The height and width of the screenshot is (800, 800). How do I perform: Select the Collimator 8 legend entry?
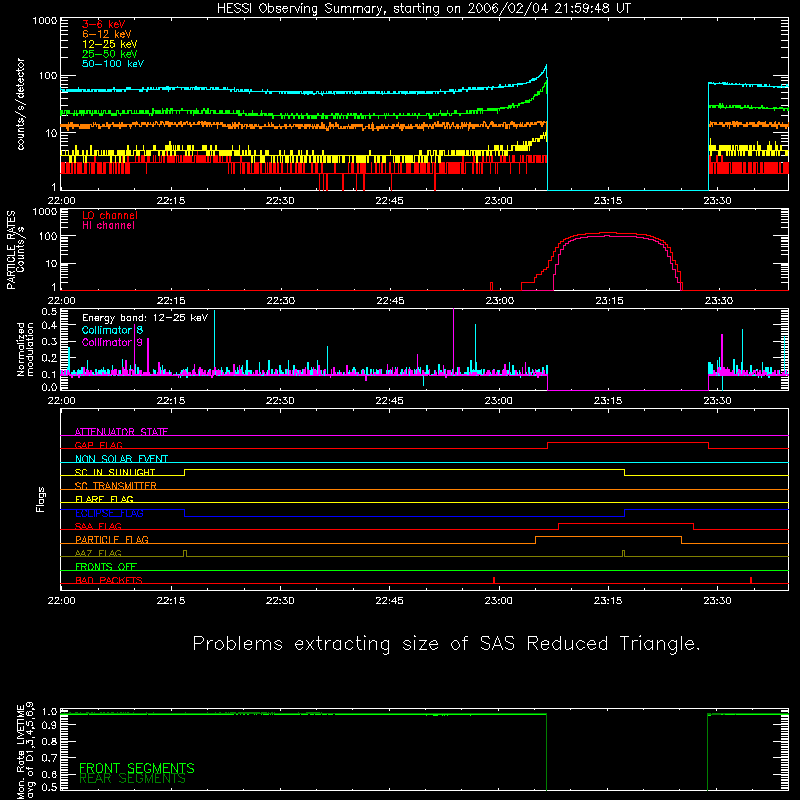[x=112, y=330]
